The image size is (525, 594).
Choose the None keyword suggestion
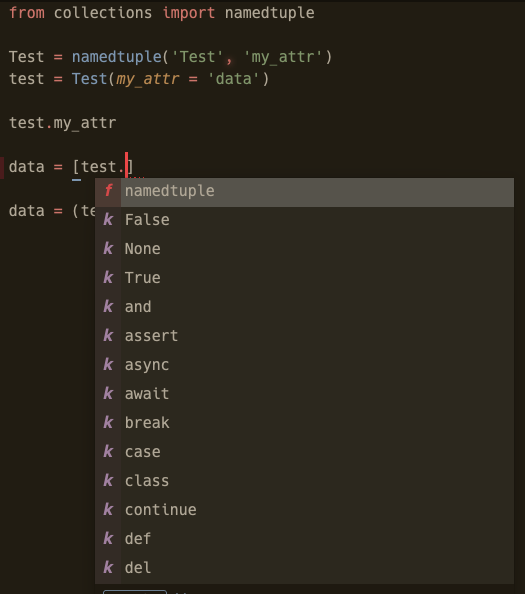(x=304, y=249)
